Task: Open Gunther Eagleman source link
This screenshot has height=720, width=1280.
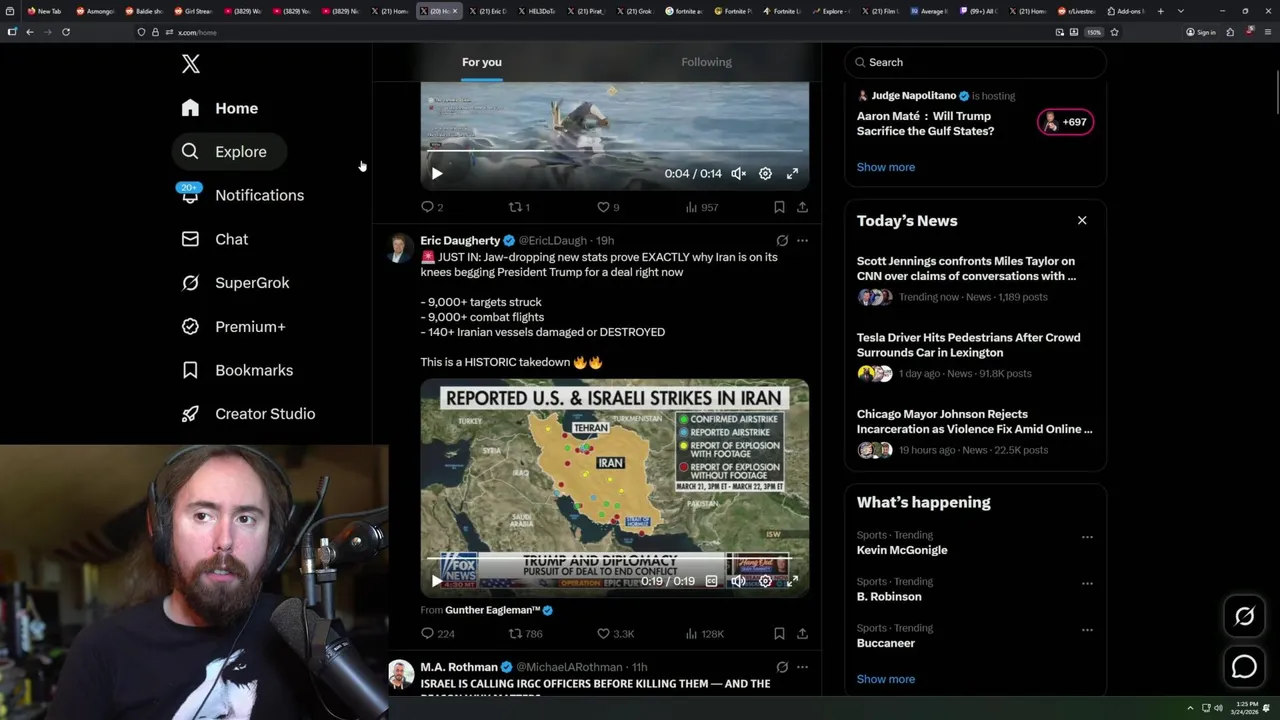Action: tap(493, 610)
